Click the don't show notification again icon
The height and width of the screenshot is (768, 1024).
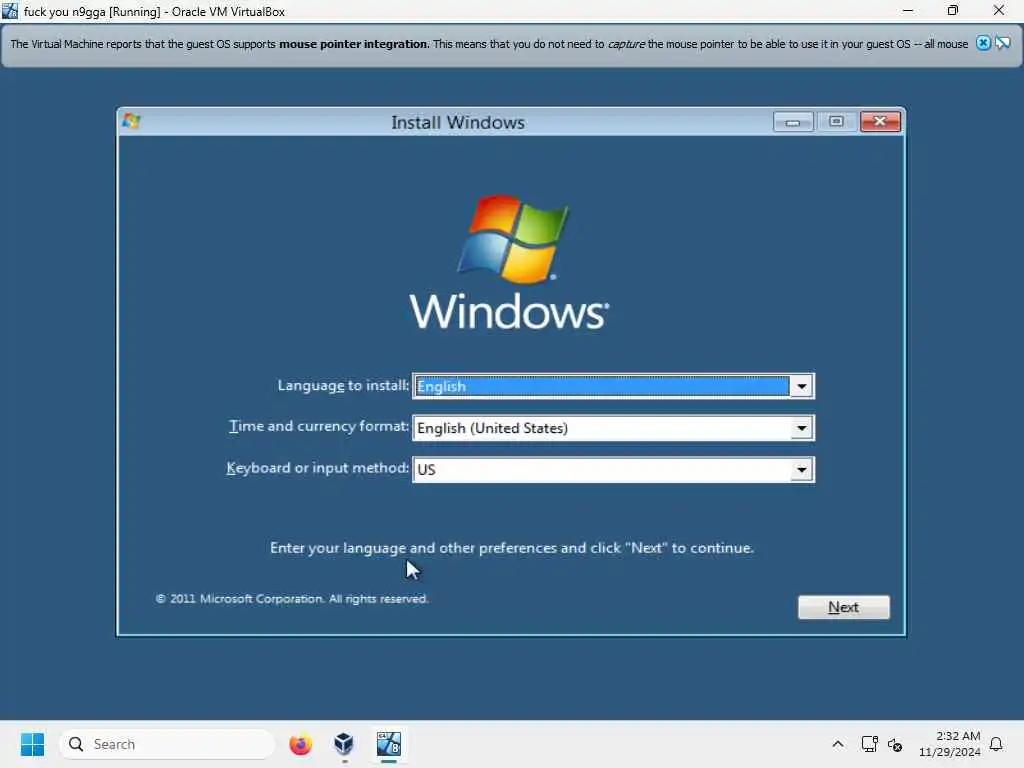coord(1002,43)
